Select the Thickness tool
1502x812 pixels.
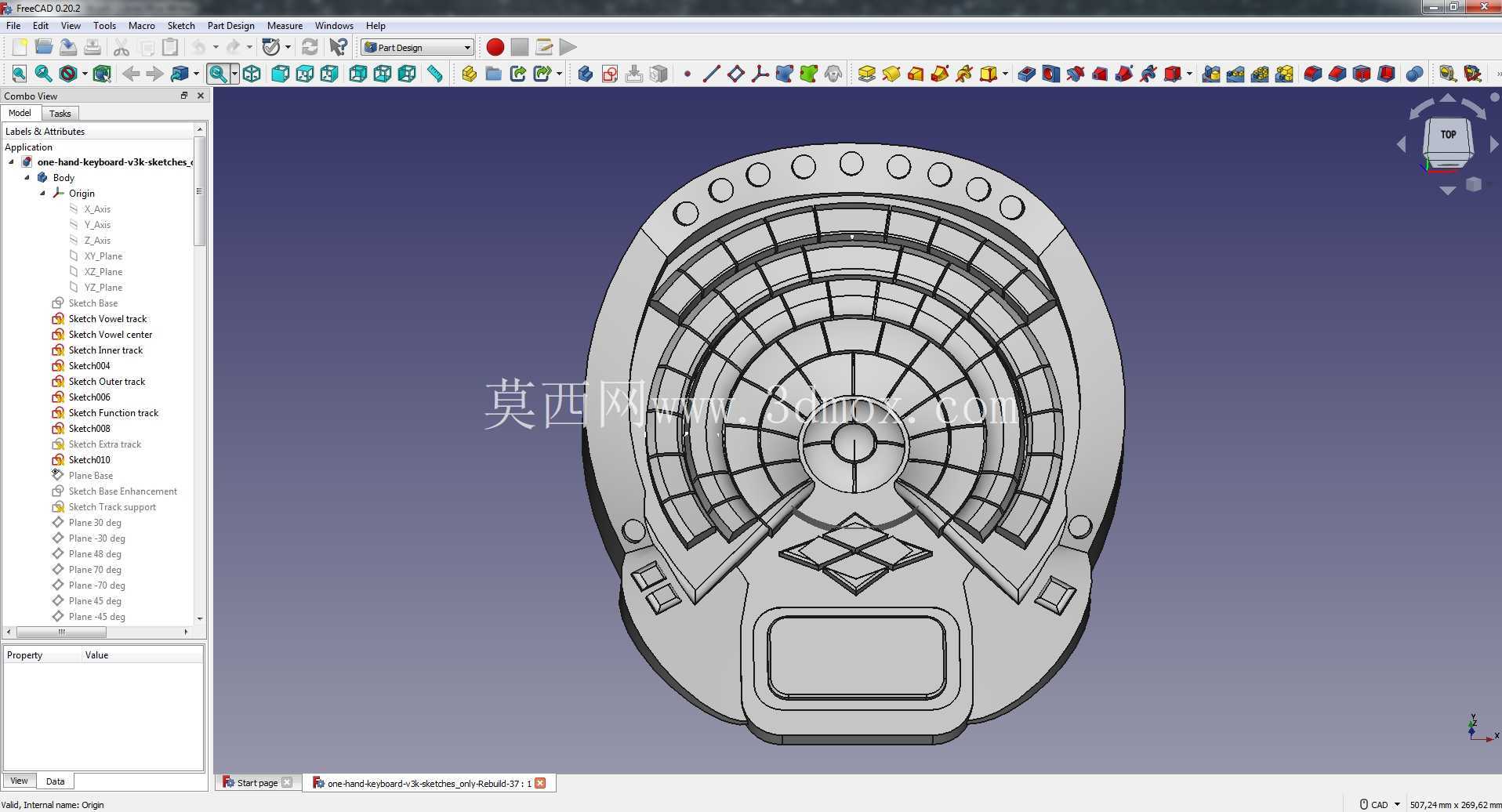click(1385, 74)
